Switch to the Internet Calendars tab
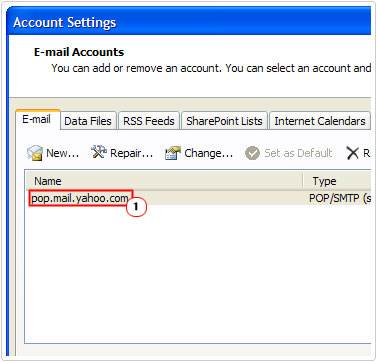The width and height of the screenshot is (377, 362). point(320,121)
